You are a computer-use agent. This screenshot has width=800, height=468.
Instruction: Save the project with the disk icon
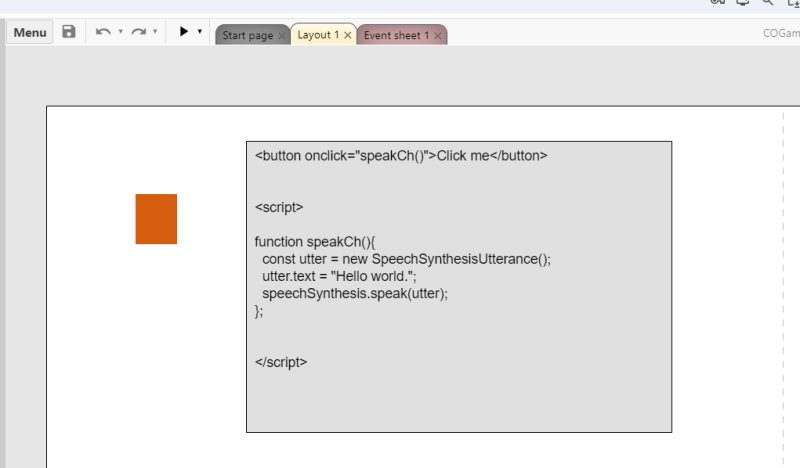click(69, 32)
